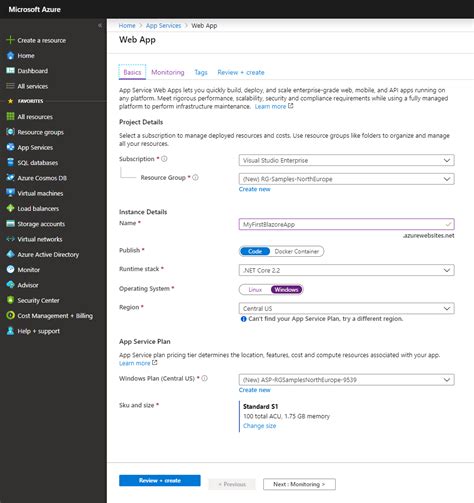The image size is (474, 503).
Task: Click the Help + support icon
Action: (x=10, y=331)
